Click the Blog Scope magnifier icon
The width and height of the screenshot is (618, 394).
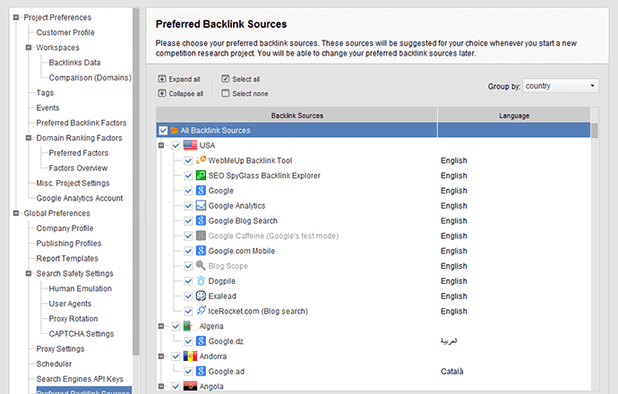click(201, 266)
